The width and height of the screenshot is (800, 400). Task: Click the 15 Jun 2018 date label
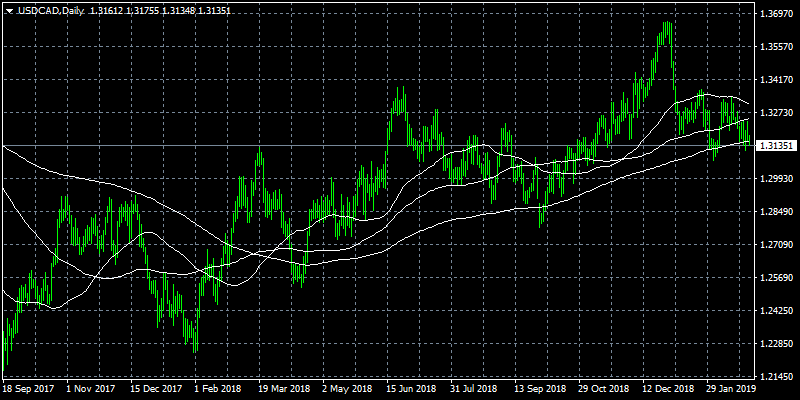click(x=410, y=388)
